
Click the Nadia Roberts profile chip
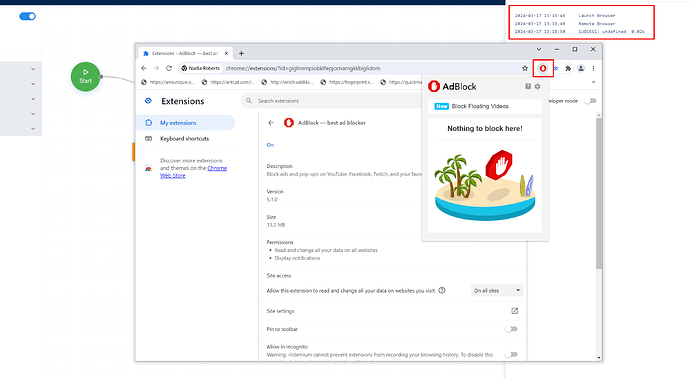tap(201, 68)
